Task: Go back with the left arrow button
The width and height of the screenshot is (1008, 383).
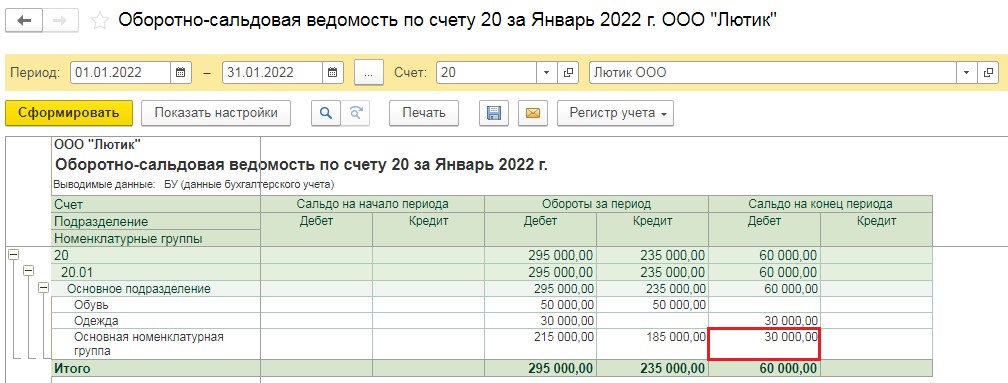Action: [x=24, y=21]
